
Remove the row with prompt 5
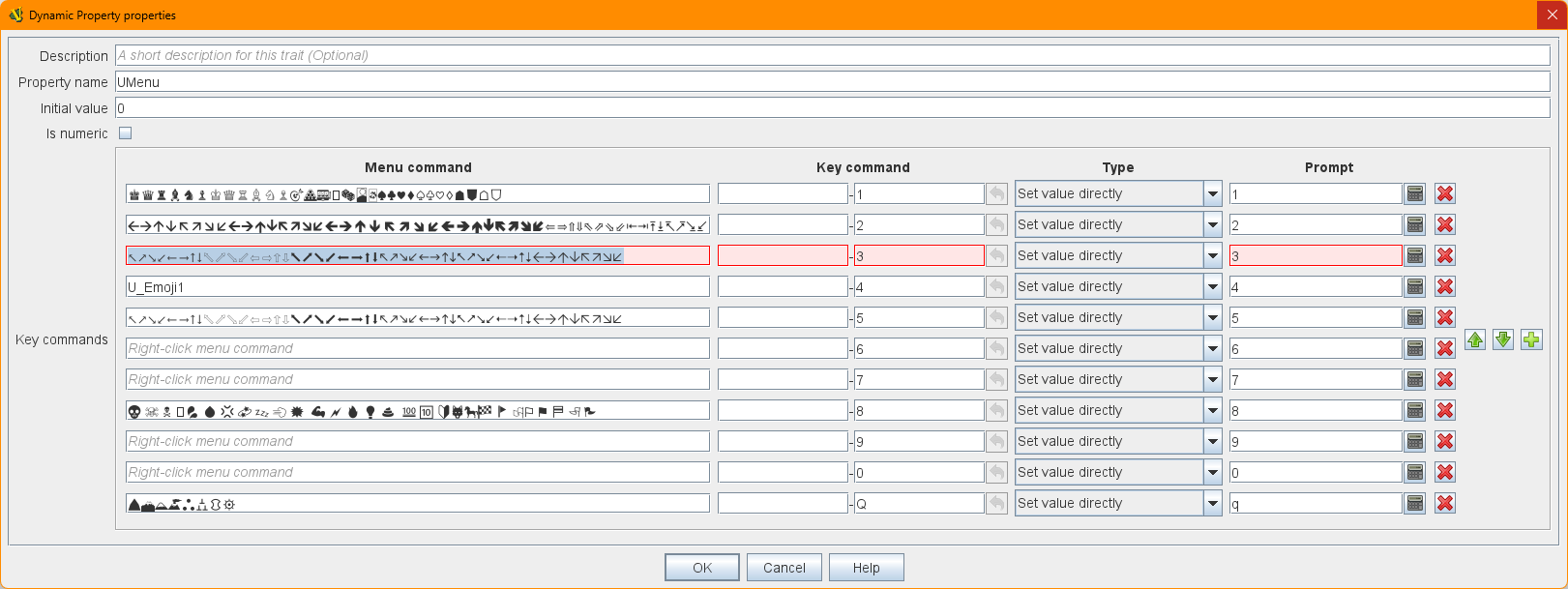coord(1445,317)
